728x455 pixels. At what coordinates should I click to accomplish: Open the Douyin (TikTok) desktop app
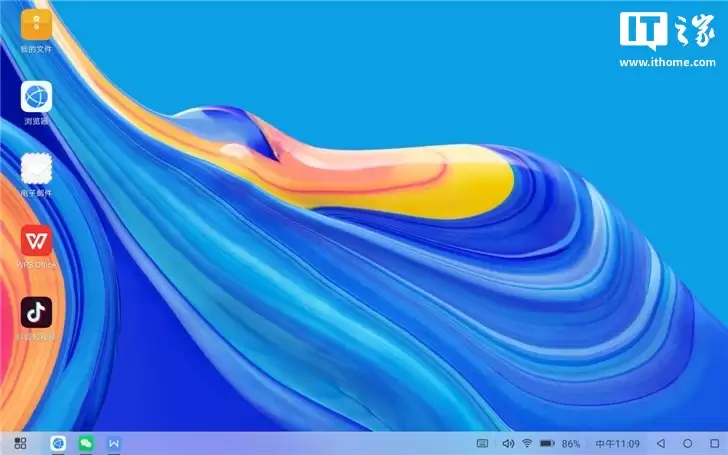(36, 312)
